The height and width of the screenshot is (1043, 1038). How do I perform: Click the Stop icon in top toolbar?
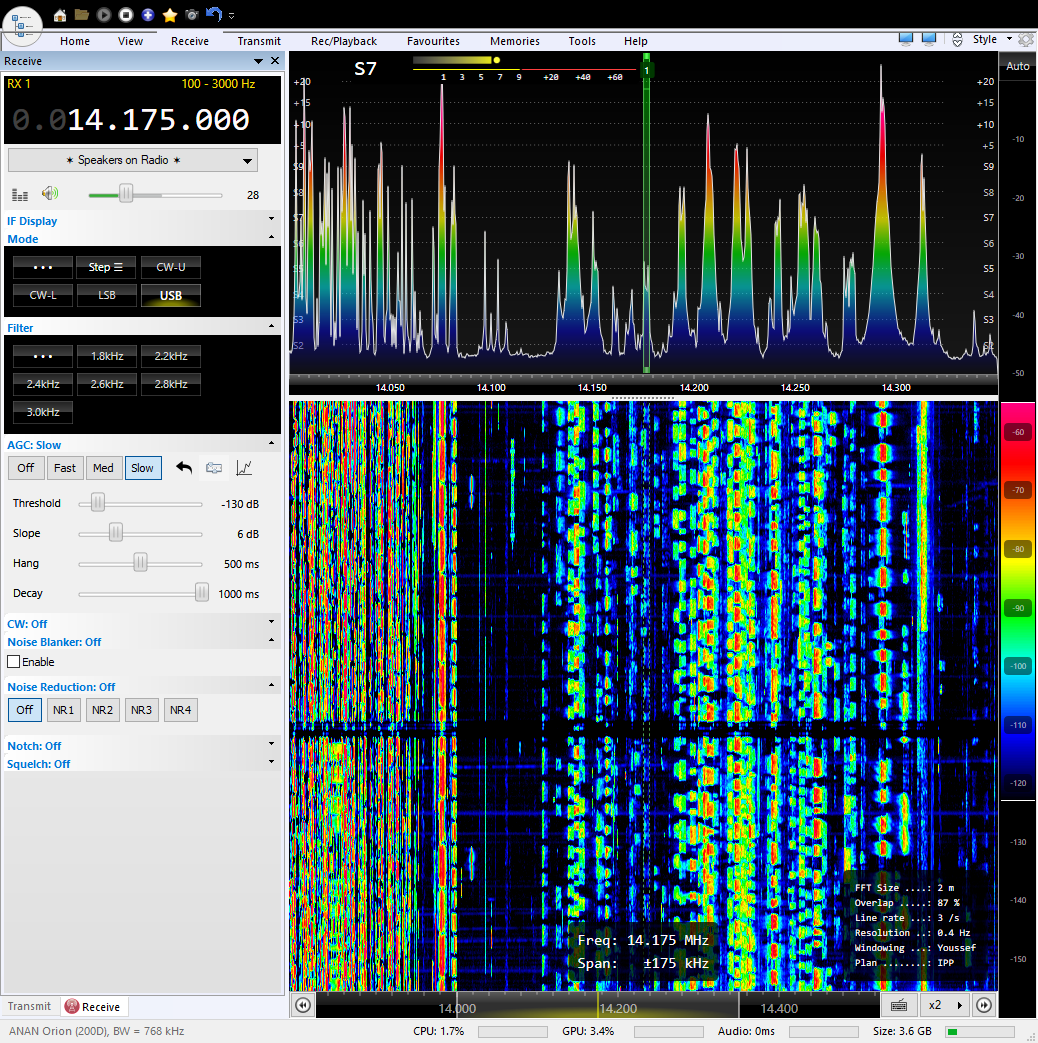click(x=126, y=15)
